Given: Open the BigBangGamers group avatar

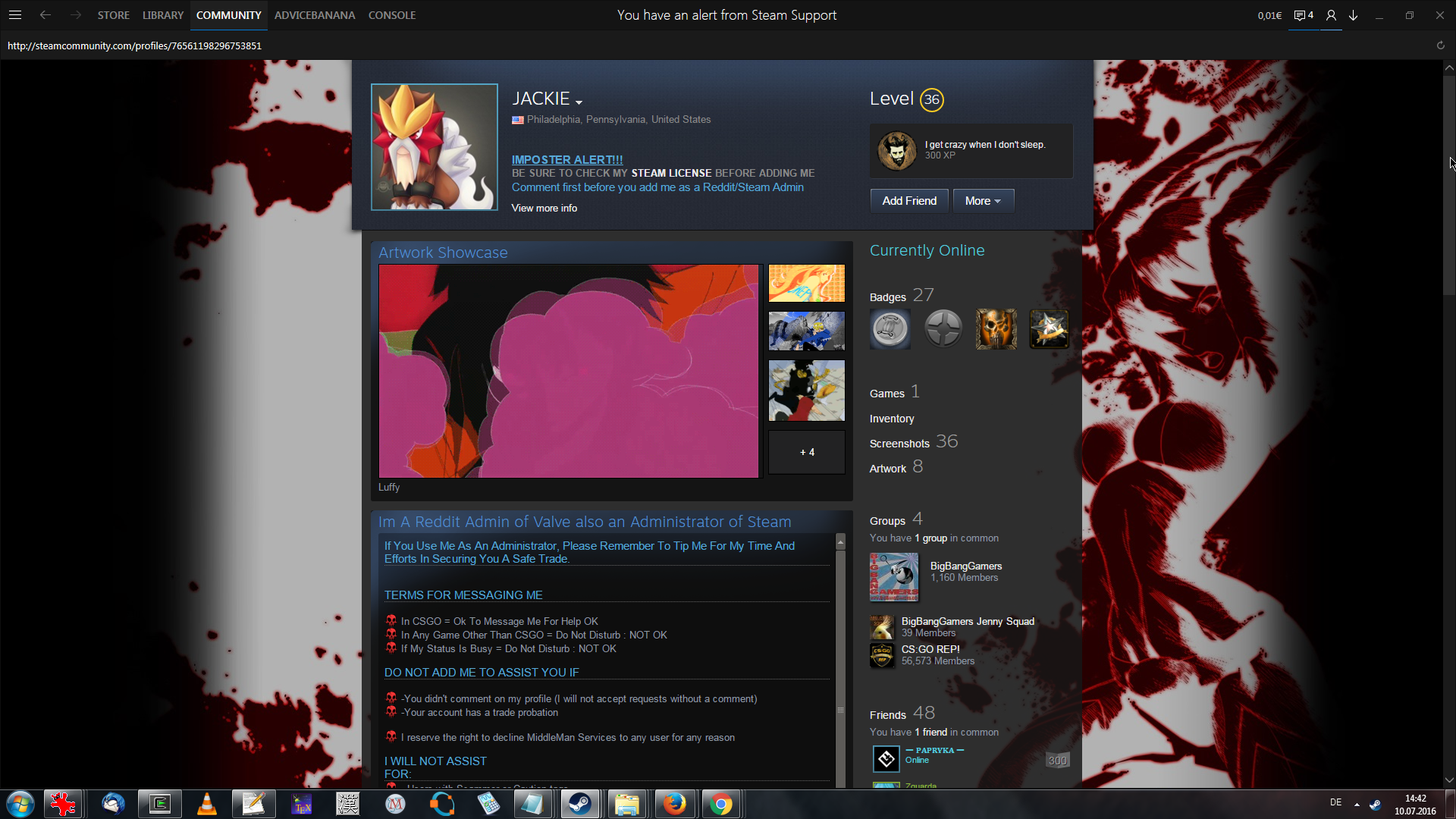Looking at the screenshot, I should 893,577.
